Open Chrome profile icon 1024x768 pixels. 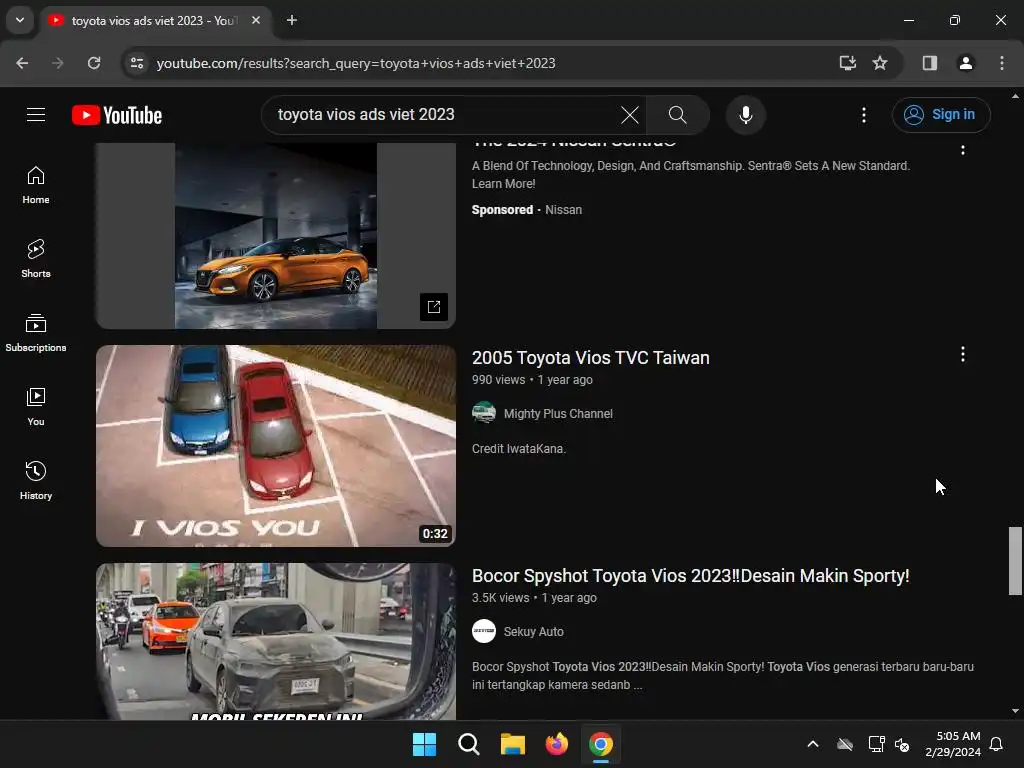coord(965,63)
